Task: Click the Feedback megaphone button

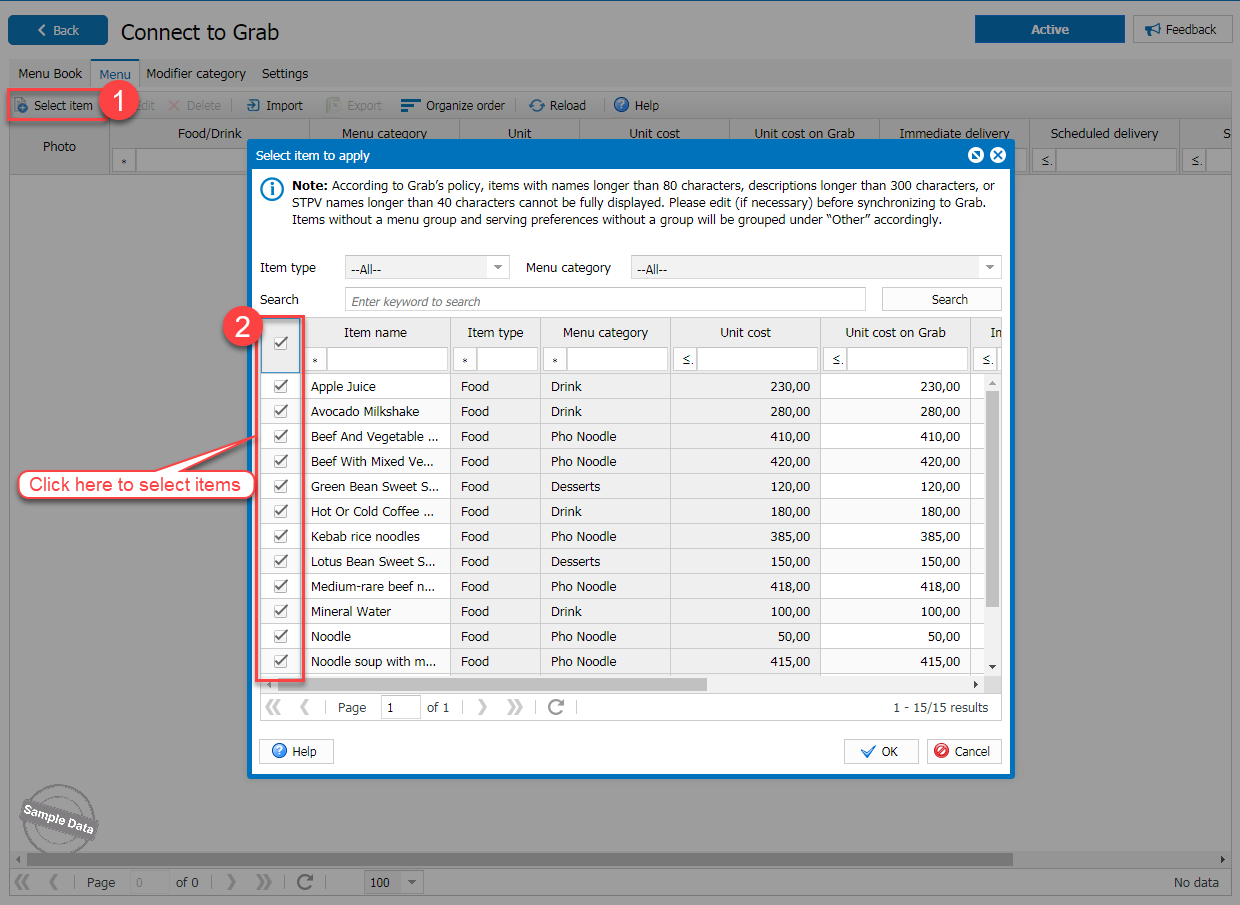Action: coord(1182,30)
